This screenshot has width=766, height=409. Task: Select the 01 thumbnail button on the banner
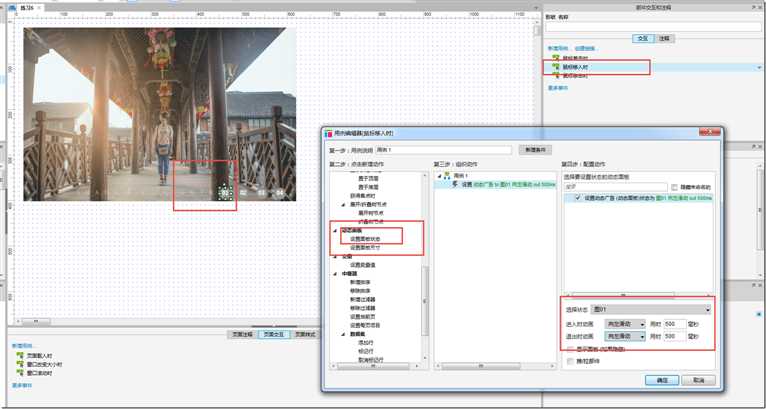(225, 193)
